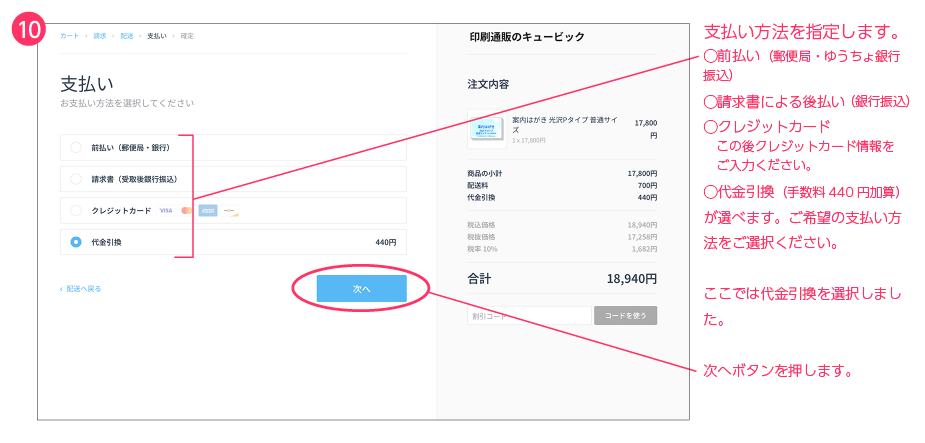Go to カート breadcrumb step
Screen dimensions: 925x443
click(x=69, y=36)
